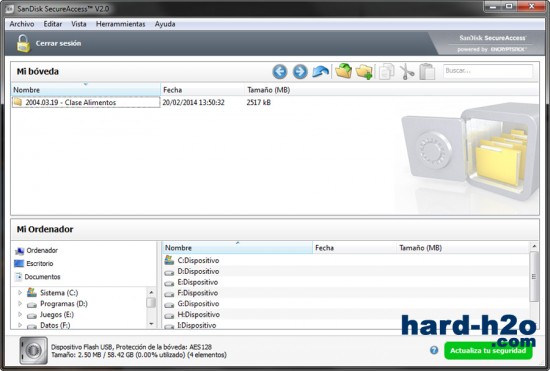The height and width of the screenshot is (371, 550).
Task: Expand the Sistema (C:) tree node
Action: 20,292
